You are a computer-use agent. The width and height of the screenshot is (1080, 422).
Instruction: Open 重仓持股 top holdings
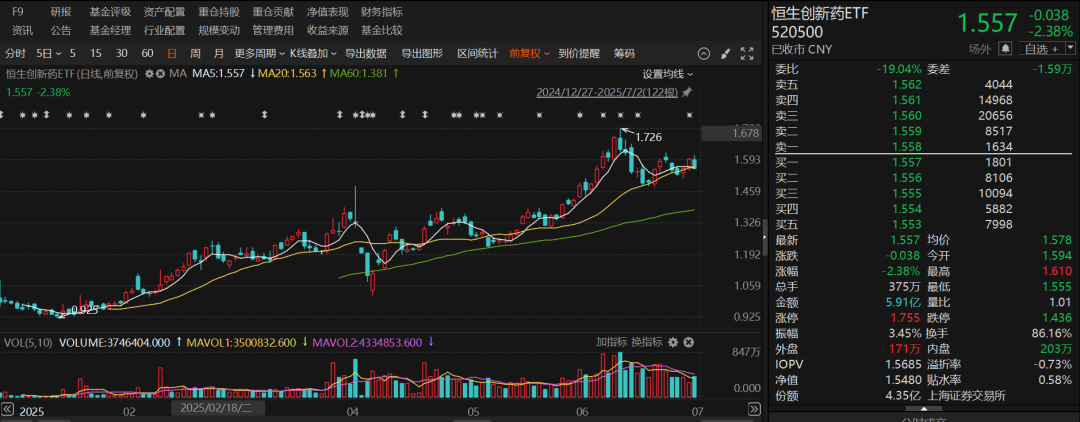(219, 12)
